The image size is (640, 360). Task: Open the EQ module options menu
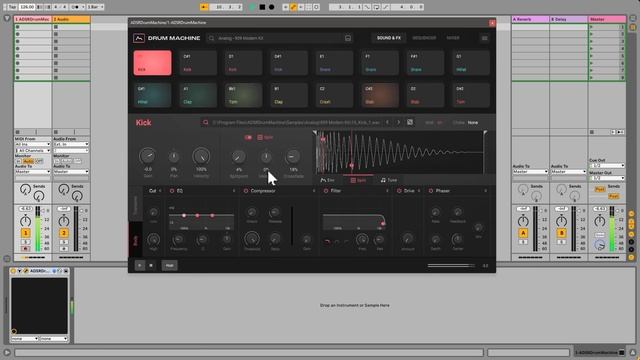pos(234,191)
